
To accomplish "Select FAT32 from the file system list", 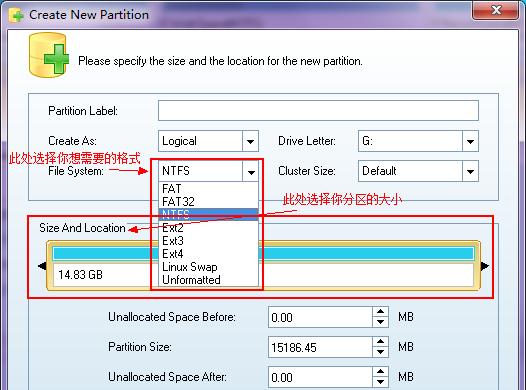I will [208, 202].
